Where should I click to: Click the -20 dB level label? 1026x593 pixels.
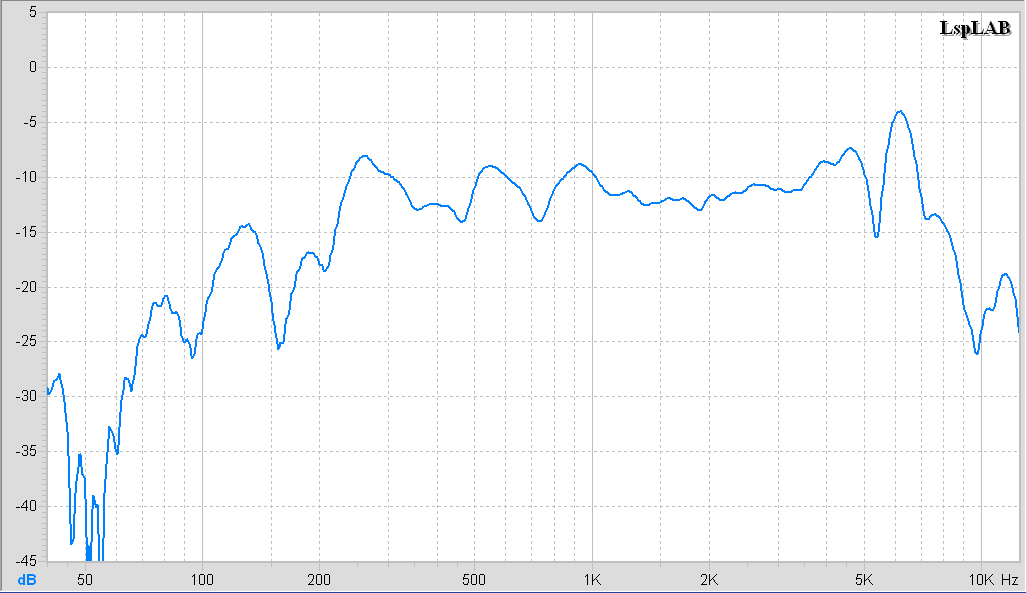click(26, 287)
